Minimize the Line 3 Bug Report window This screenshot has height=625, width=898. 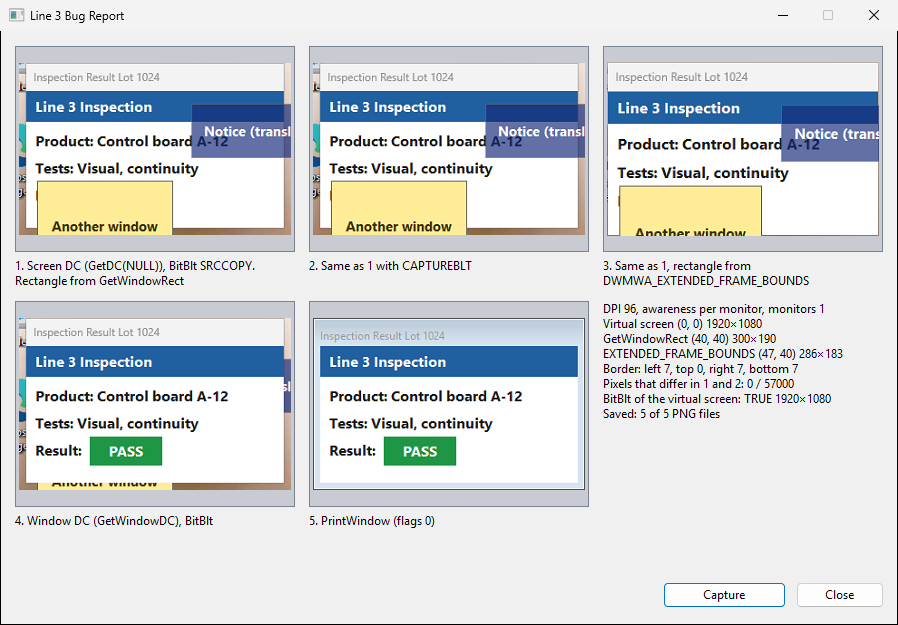[x=783, y=15]
